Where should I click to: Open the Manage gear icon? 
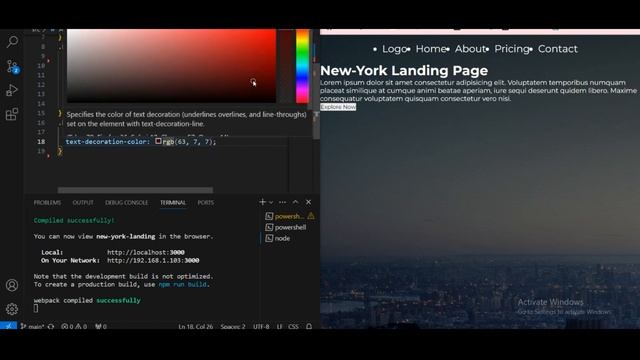pyautogui.click(x=12, y=309)
